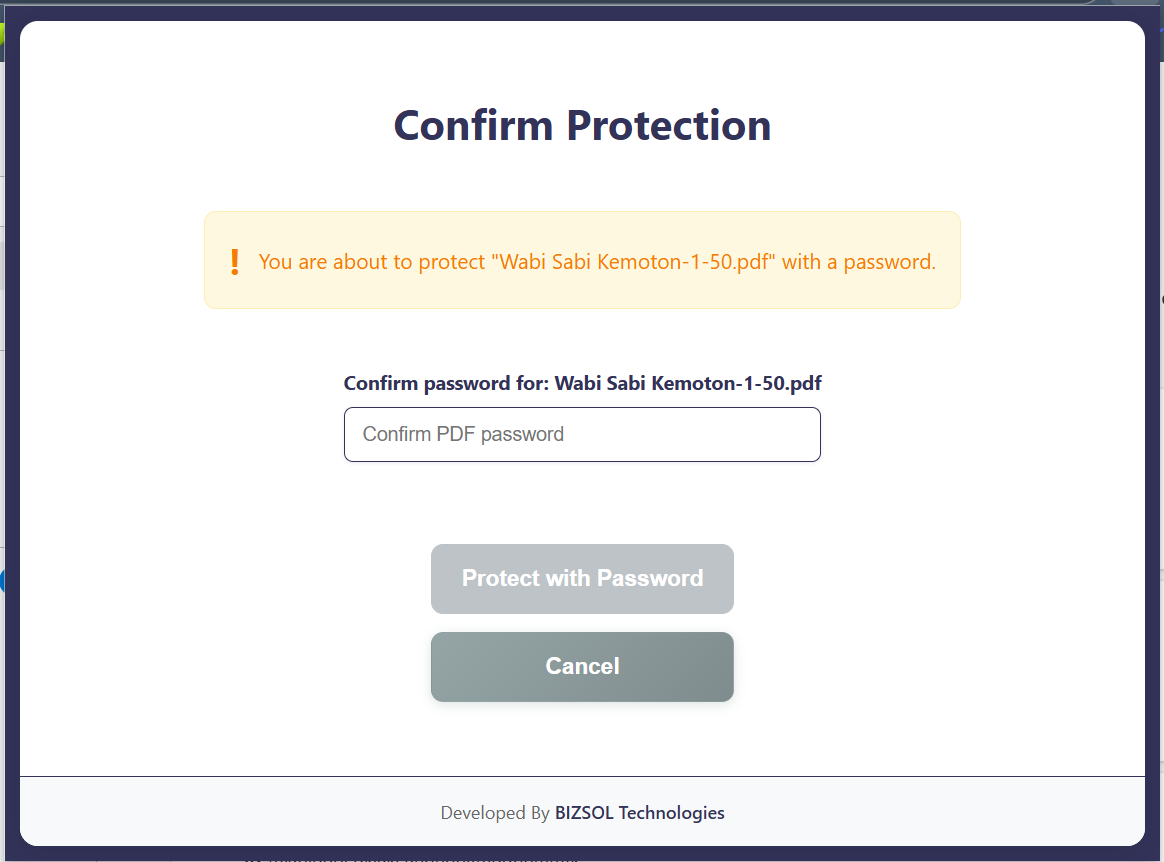1164x862 pixels.
Task: Click the word "Technologies" in the footer
Action: point(672,813)
